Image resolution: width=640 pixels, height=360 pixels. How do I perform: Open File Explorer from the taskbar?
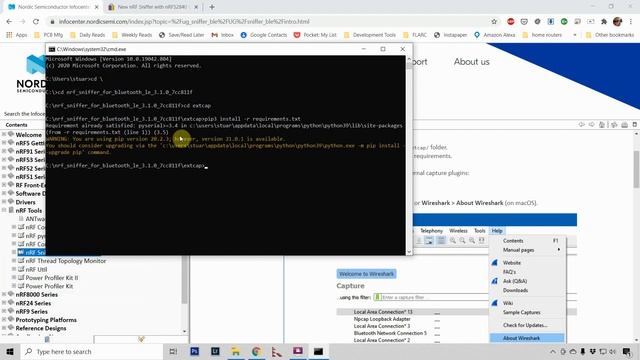point(236,351)
